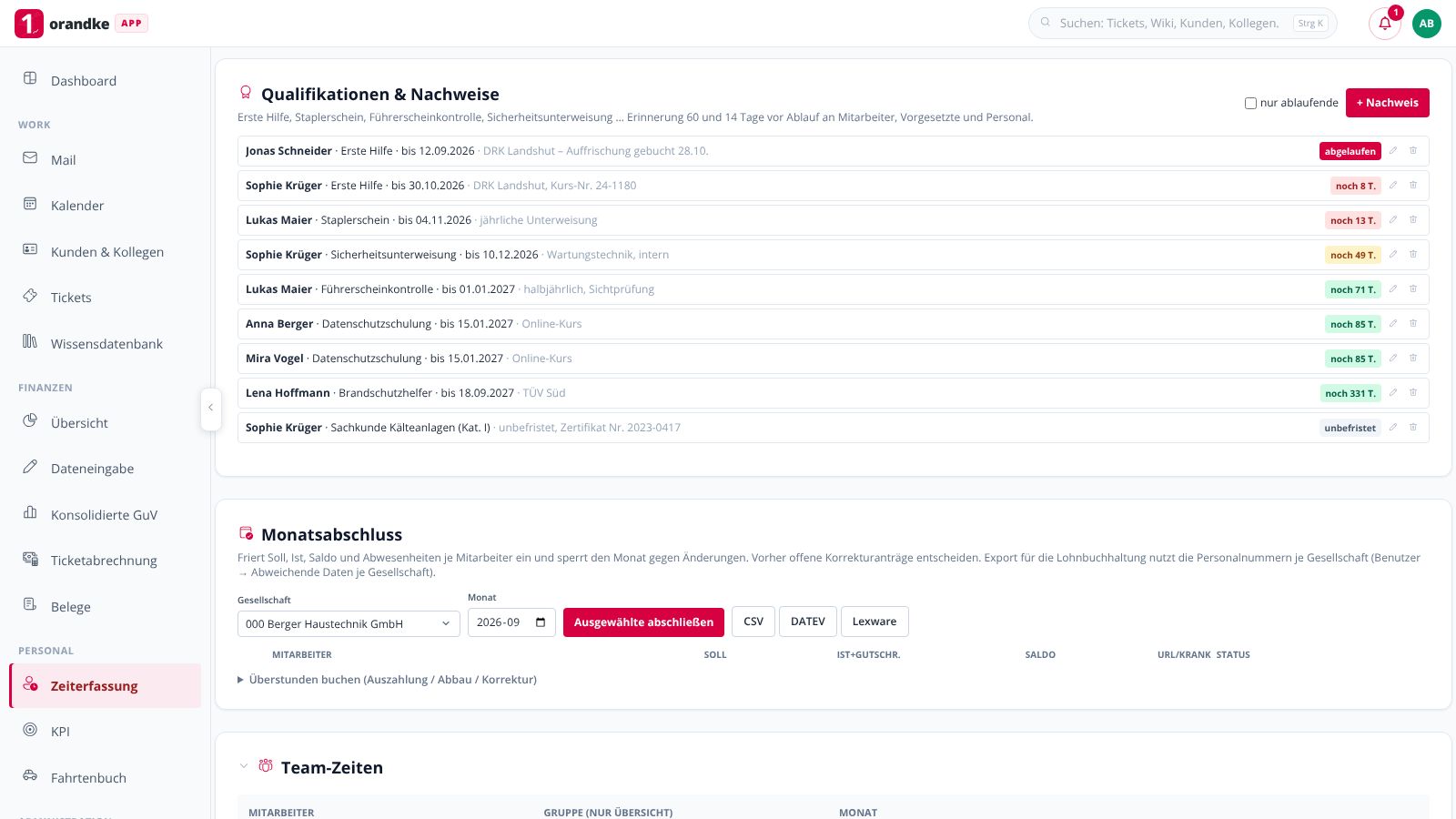
Task: Edit Lukas Maier's Führerscheinkontrolle entry
Action: (1393, 289)
